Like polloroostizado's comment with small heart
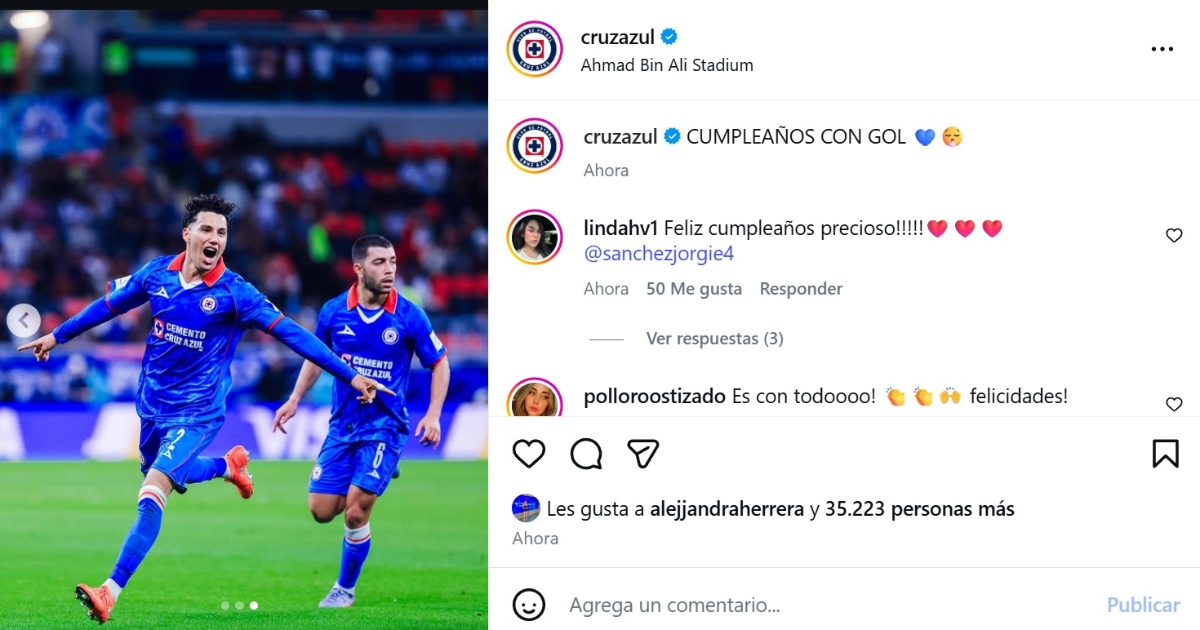Viewport: 1200px width, 630px height. coord(1174,404)
